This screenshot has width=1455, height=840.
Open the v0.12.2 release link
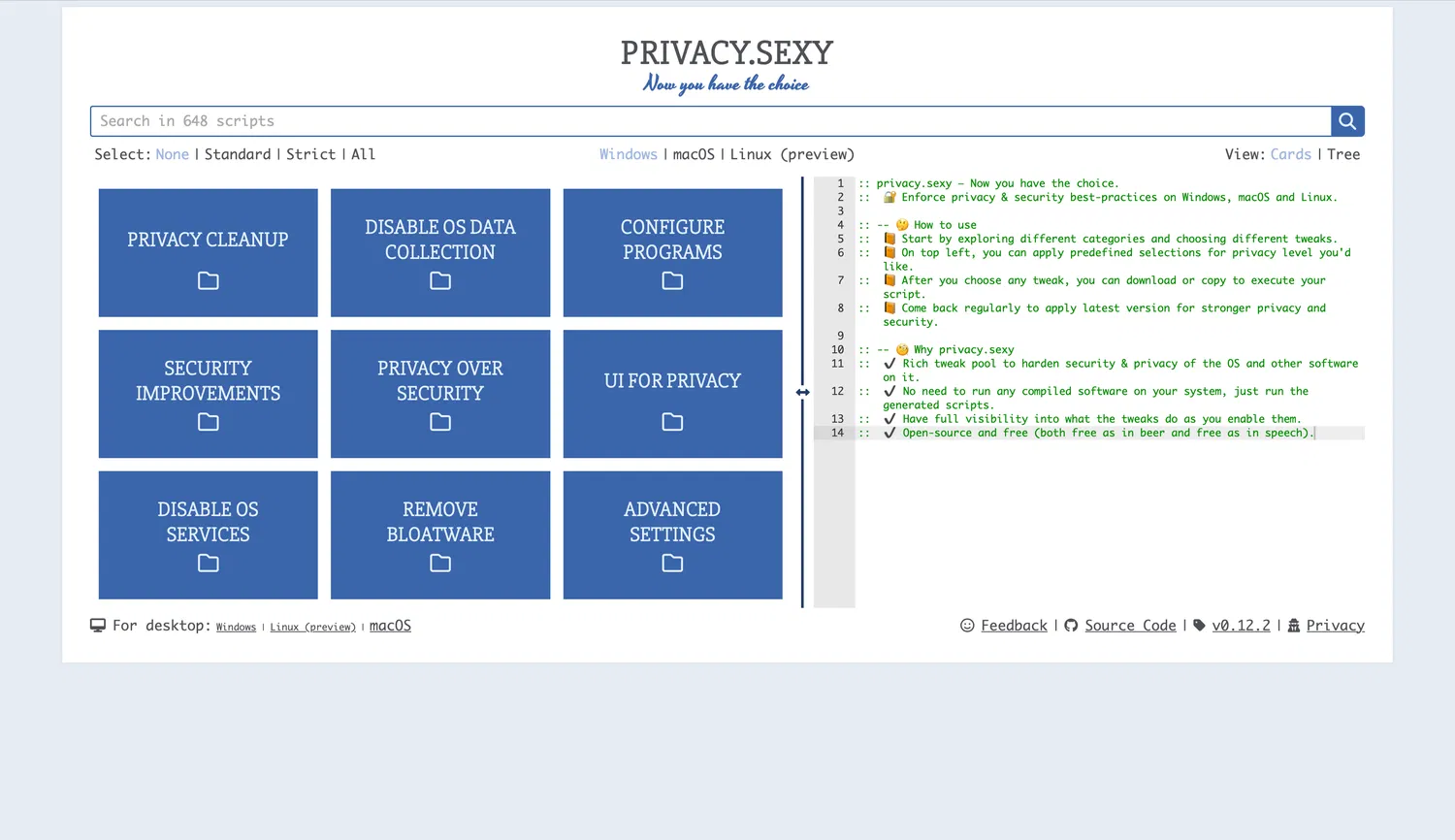click(x=1241, y=626)
